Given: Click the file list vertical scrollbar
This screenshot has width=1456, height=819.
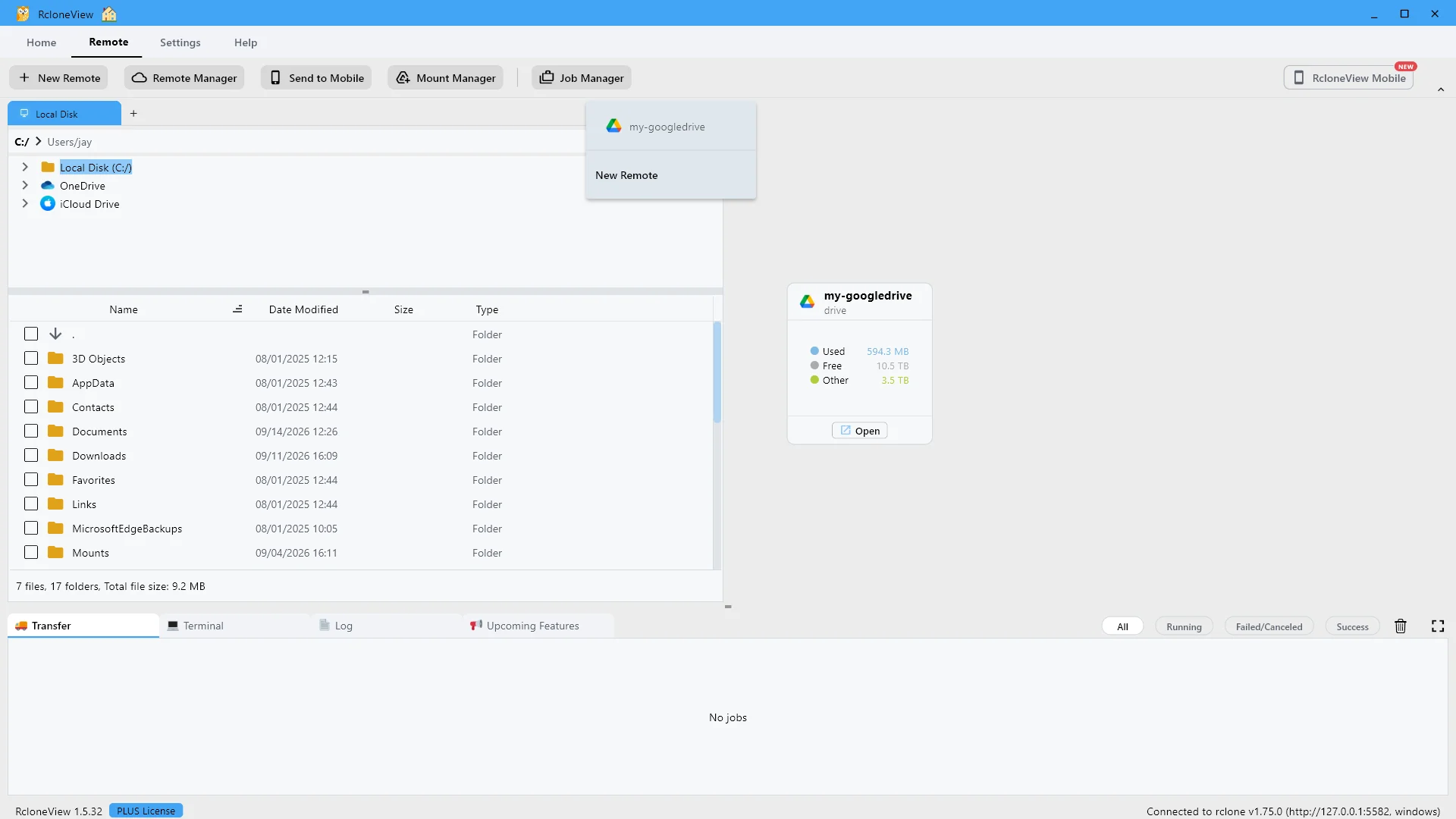Looking at the screenshot, I should (717, 372).
